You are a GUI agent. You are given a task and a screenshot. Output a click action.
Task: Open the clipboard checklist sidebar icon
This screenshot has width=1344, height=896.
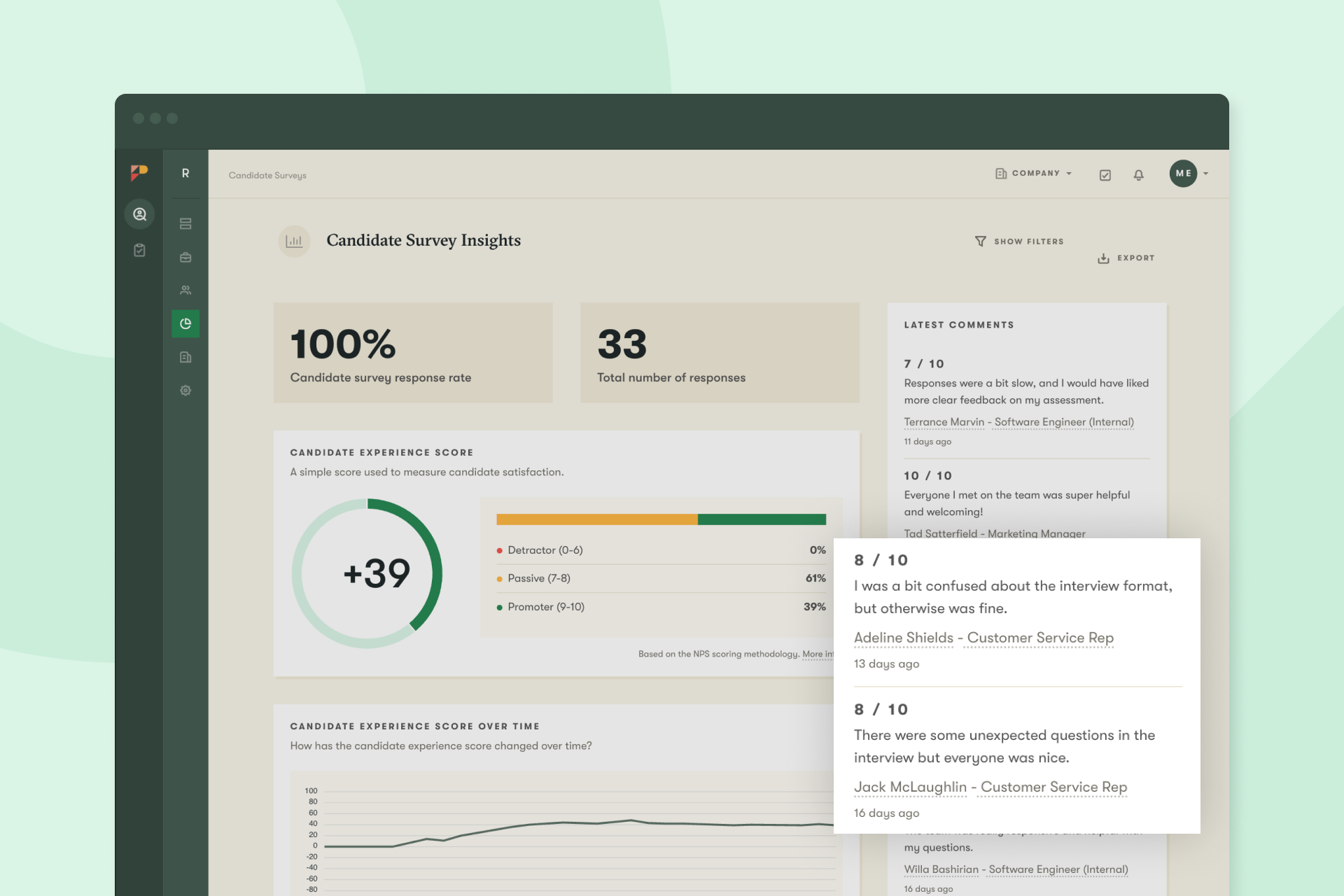coord(139,250)
